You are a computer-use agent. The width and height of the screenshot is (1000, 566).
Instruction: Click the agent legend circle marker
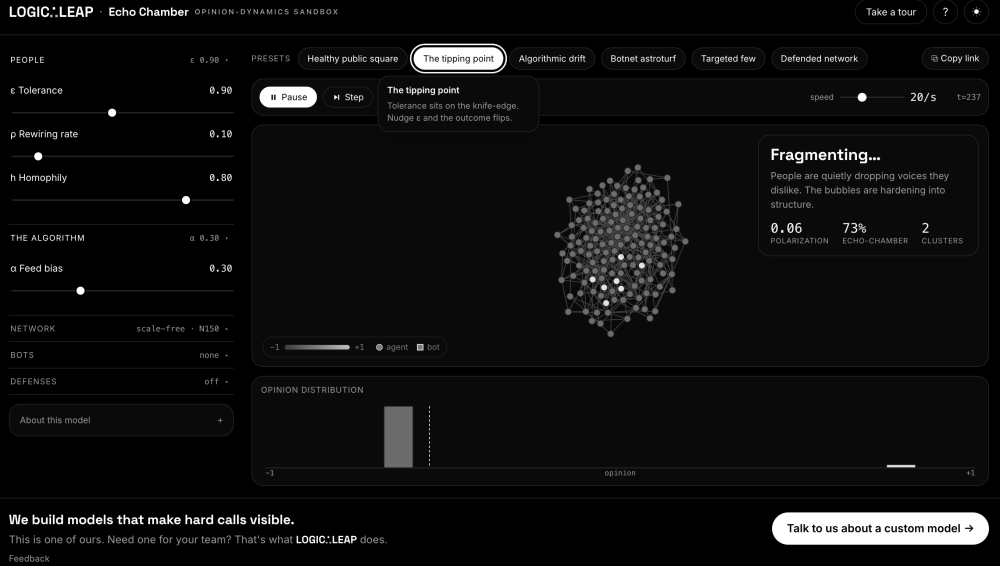(x=379, y=347)
